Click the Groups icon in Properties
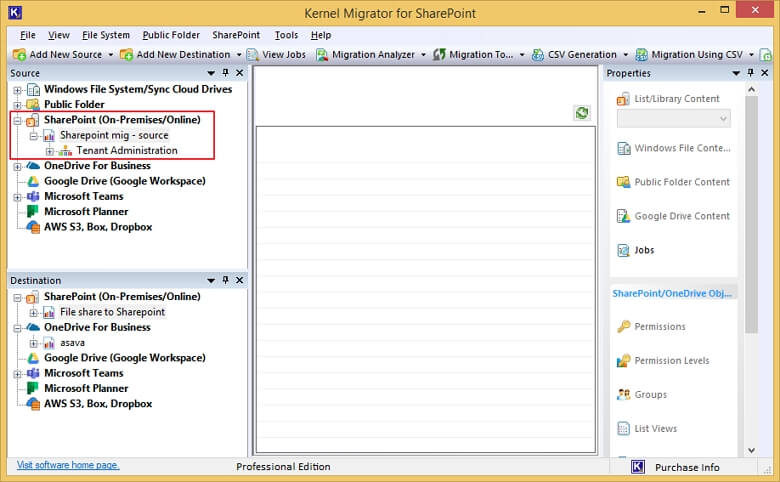 pyautogui.click(x=623, y=394)
